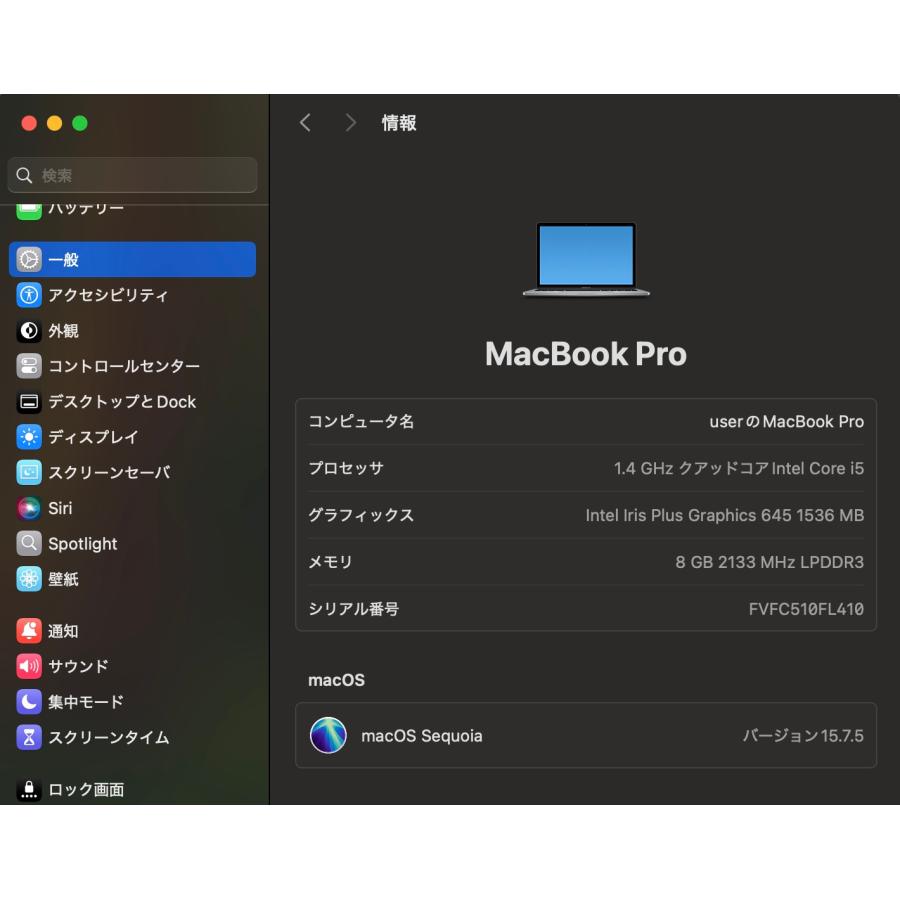Viewport: 900px width, 900px height.
Task: Close window with red button
Action: tap(29, 123)
